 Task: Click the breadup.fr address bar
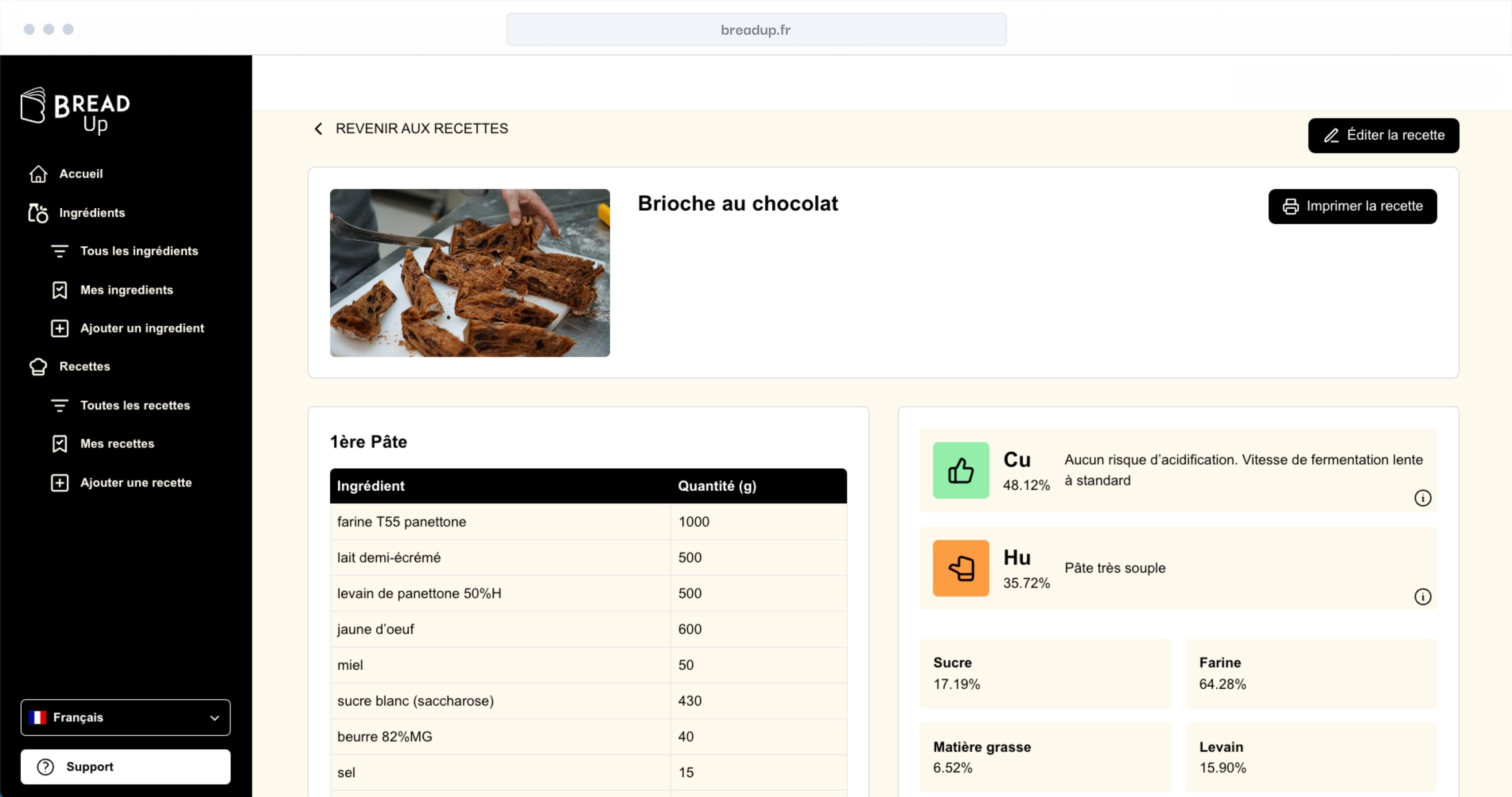(756, 30)
